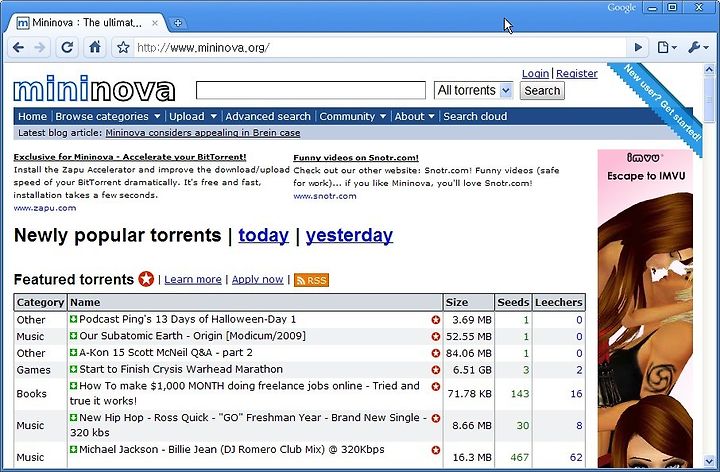Reload the page with the refresh icon
This screenshot has width=720, height=472.
pyautogui.click(x=67, y=47)
